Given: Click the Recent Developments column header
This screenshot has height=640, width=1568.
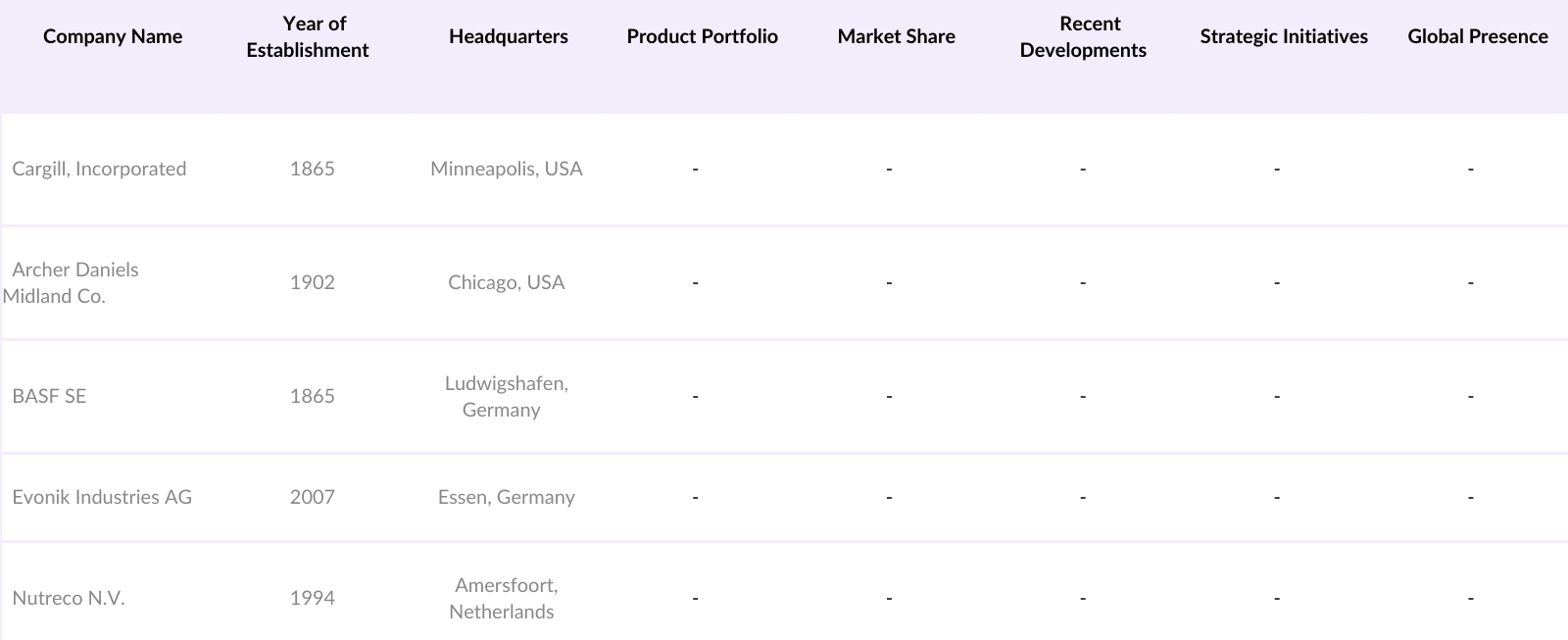Looking at the screenshot, I should 1083,37.
